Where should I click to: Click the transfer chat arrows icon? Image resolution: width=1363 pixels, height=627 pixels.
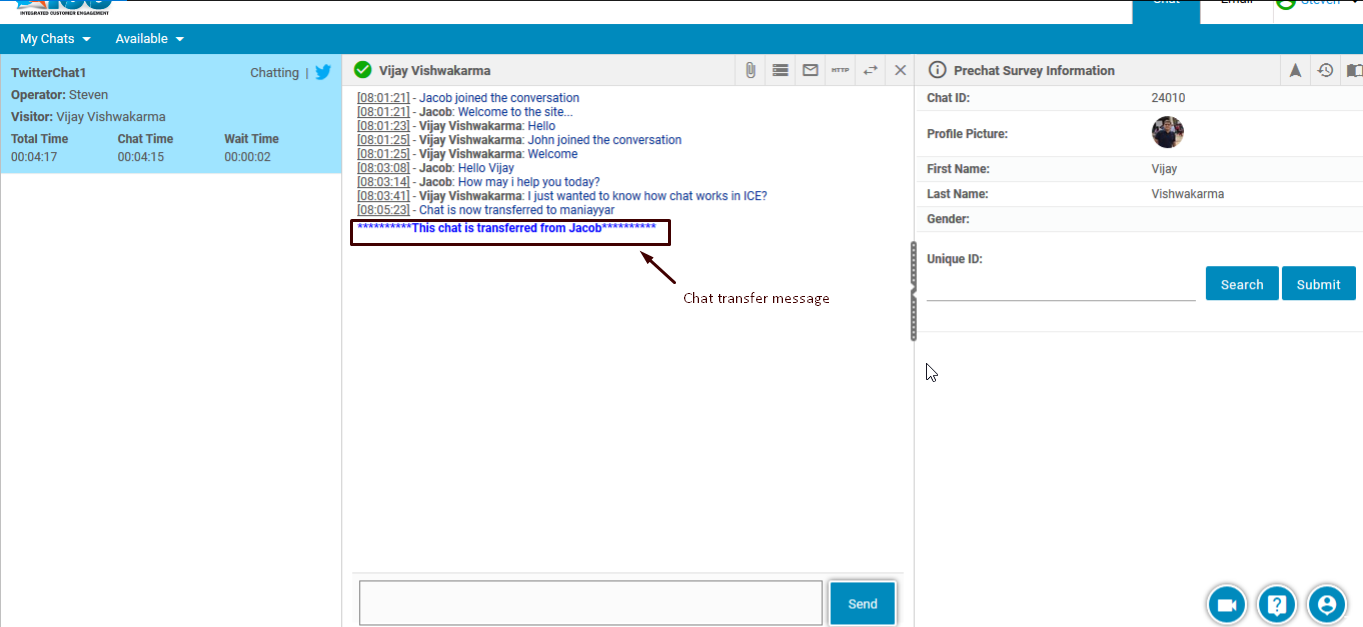(x=870, y=70)
